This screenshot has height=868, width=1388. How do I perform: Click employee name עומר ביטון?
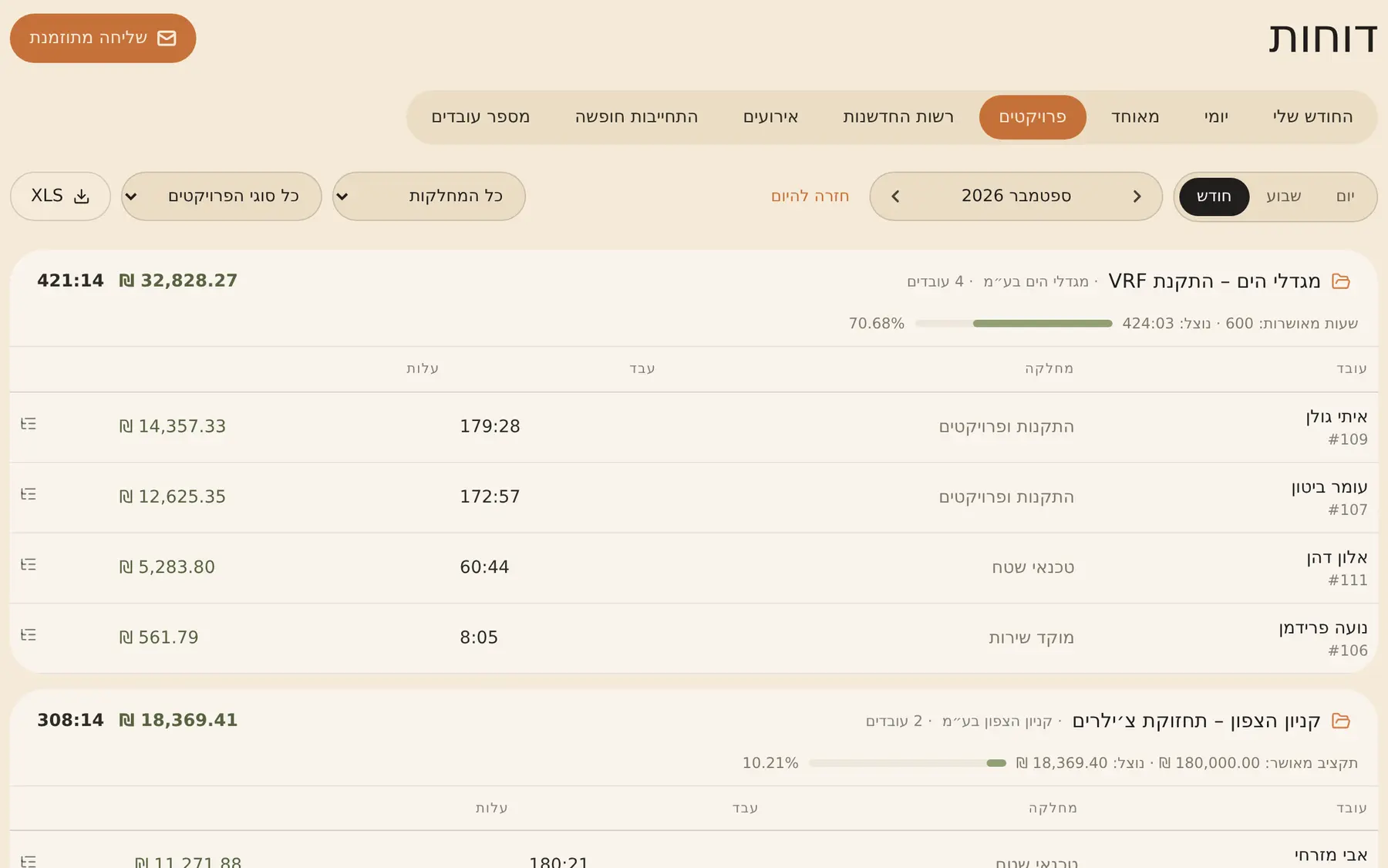1329,487
